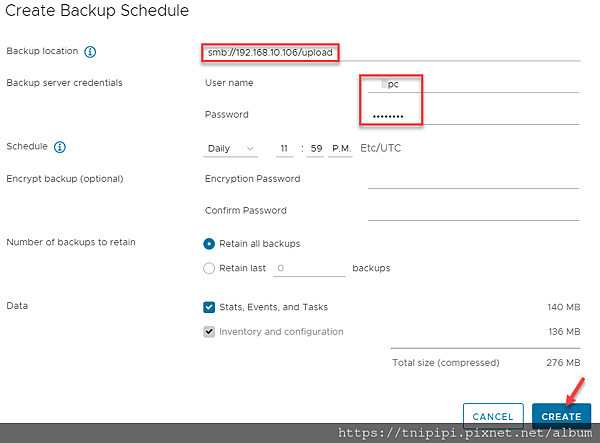Screen dimensions: 600x443
Task: Toggle Stats, Events, and Tasks checkbox
Action: (x=209, y=307)
